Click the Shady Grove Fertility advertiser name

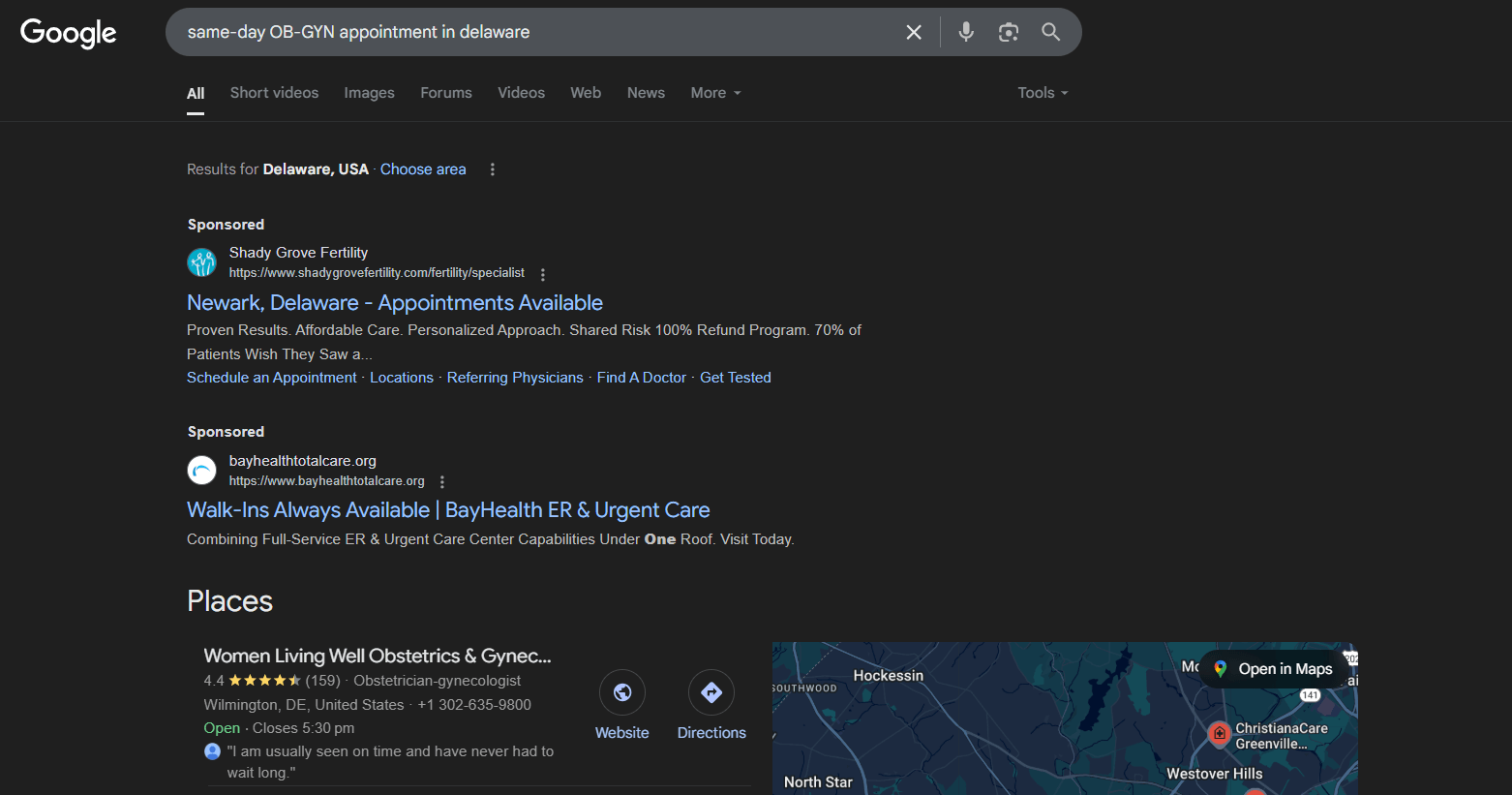(298, 253)
